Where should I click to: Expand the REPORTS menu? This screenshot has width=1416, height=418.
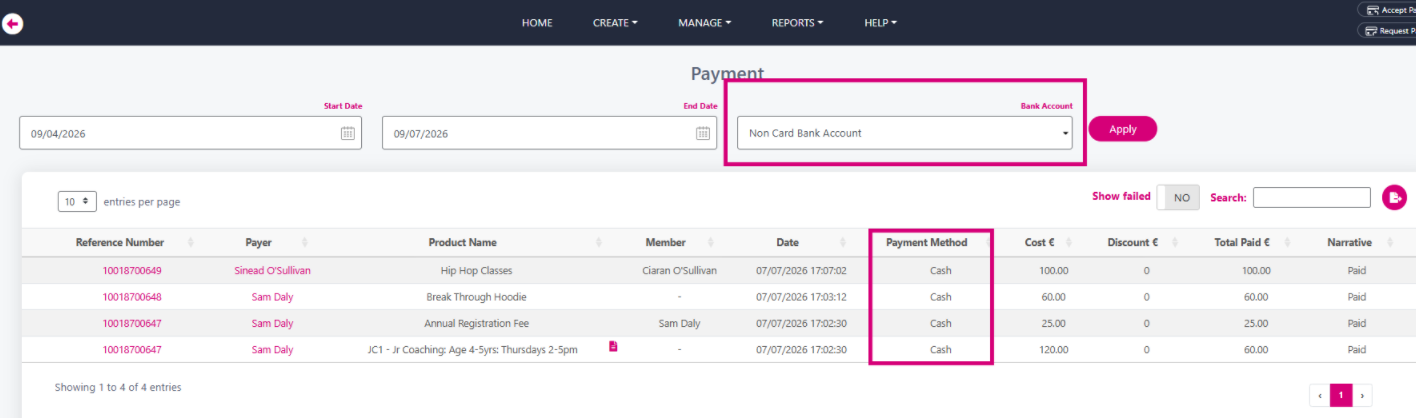click(x=797, y=23)
